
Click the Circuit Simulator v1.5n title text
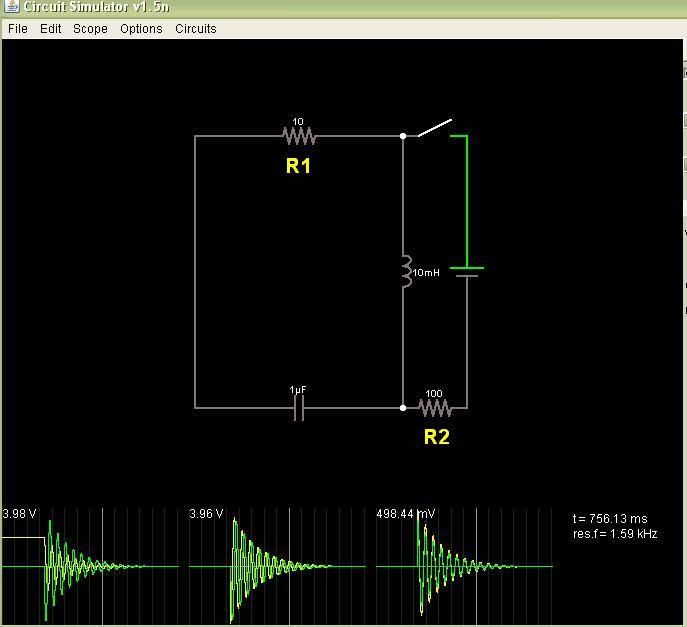[96, 7]
